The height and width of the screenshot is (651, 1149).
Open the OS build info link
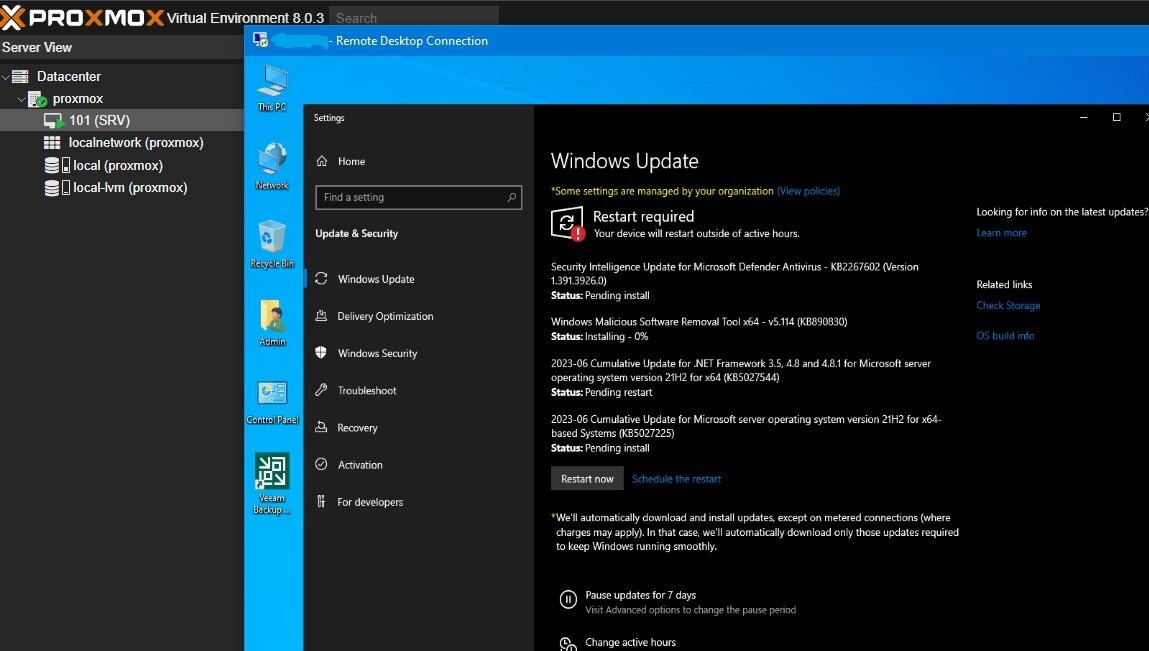[1005, 335]
